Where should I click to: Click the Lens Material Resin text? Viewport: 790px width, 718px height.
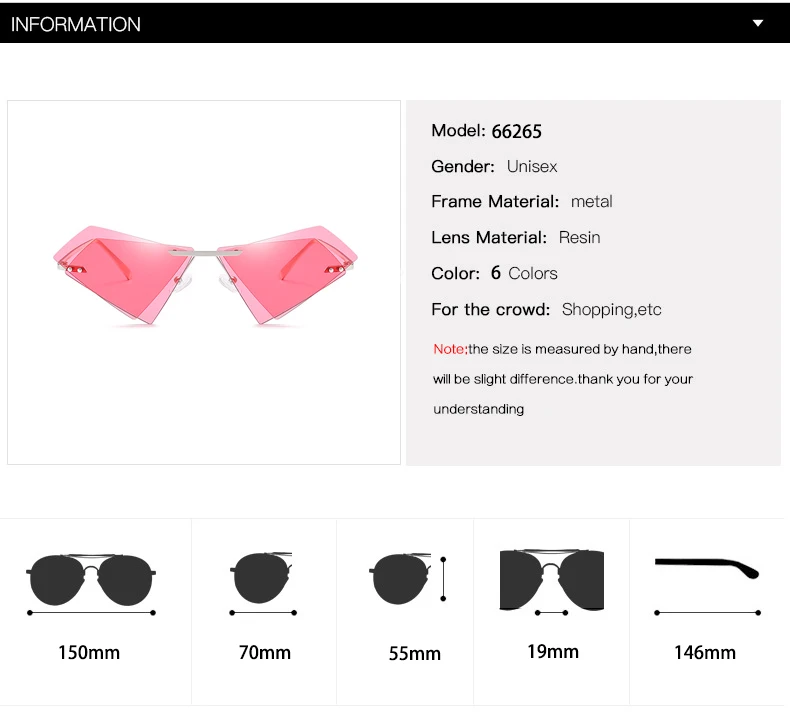[x=579, y=237]
